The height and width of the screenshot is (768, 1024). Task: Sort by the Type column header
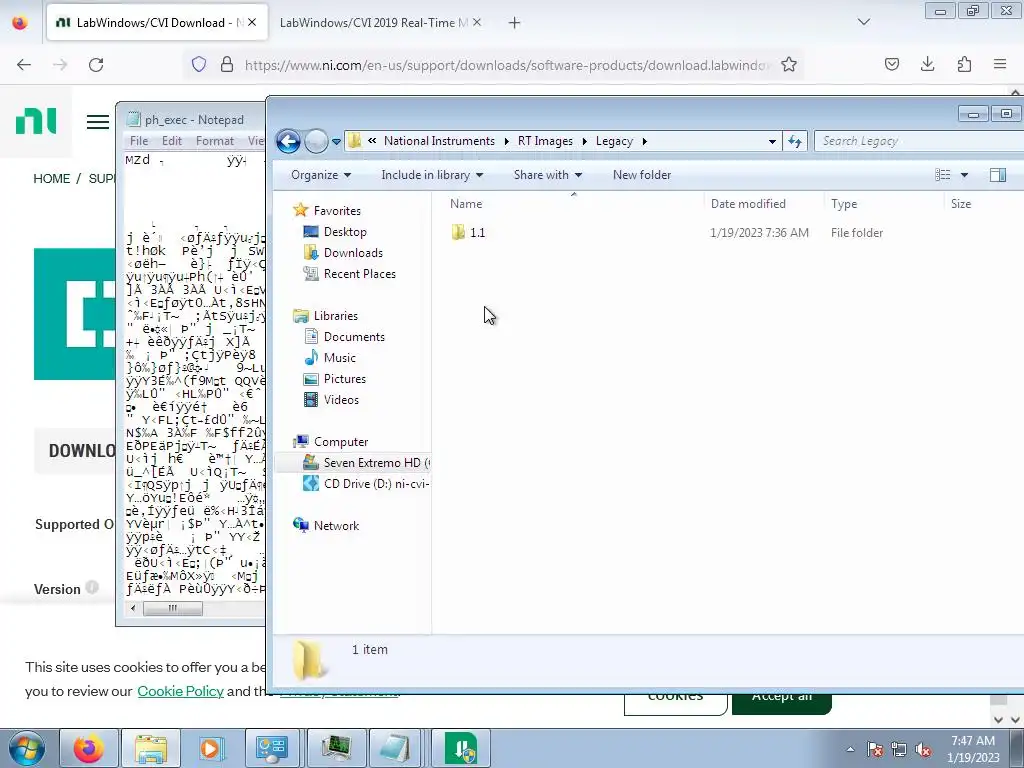[844, 204]
